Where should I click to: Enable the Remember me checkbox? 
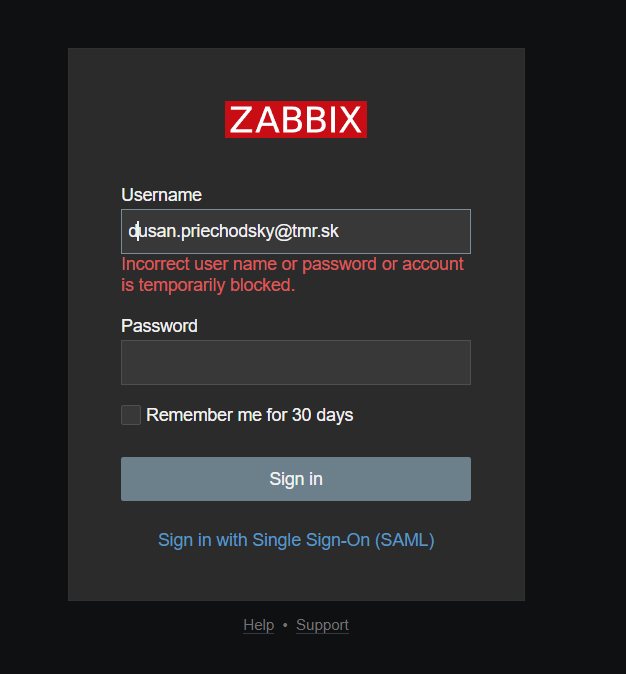pos(131,415)
